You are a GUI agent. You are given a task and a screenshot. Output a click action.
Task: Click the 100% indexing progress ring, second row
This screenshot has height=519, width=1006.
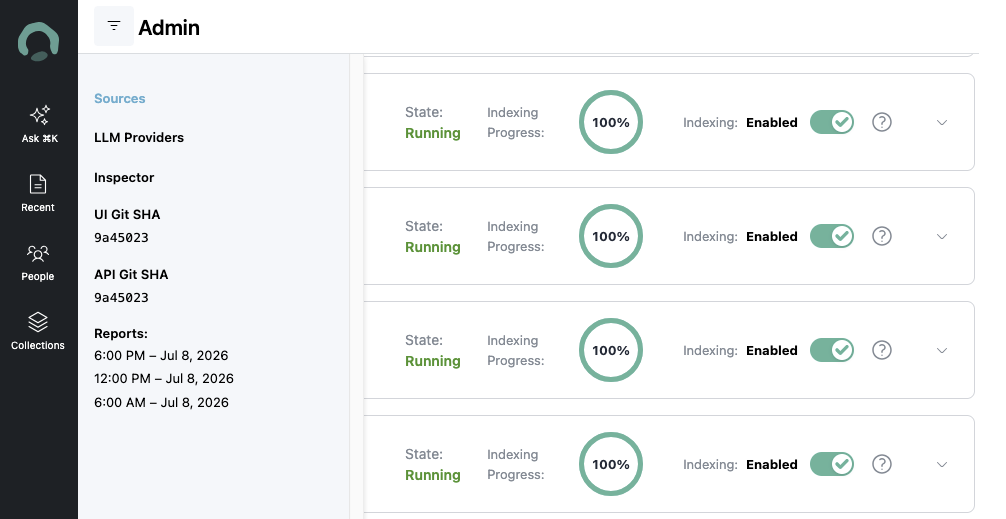pyautogui.click(x=611, y=236)
